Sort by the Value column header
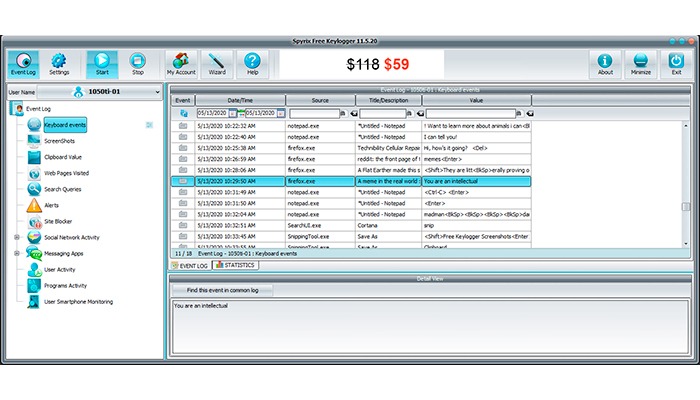700x400 pixels. click(476, 100)
